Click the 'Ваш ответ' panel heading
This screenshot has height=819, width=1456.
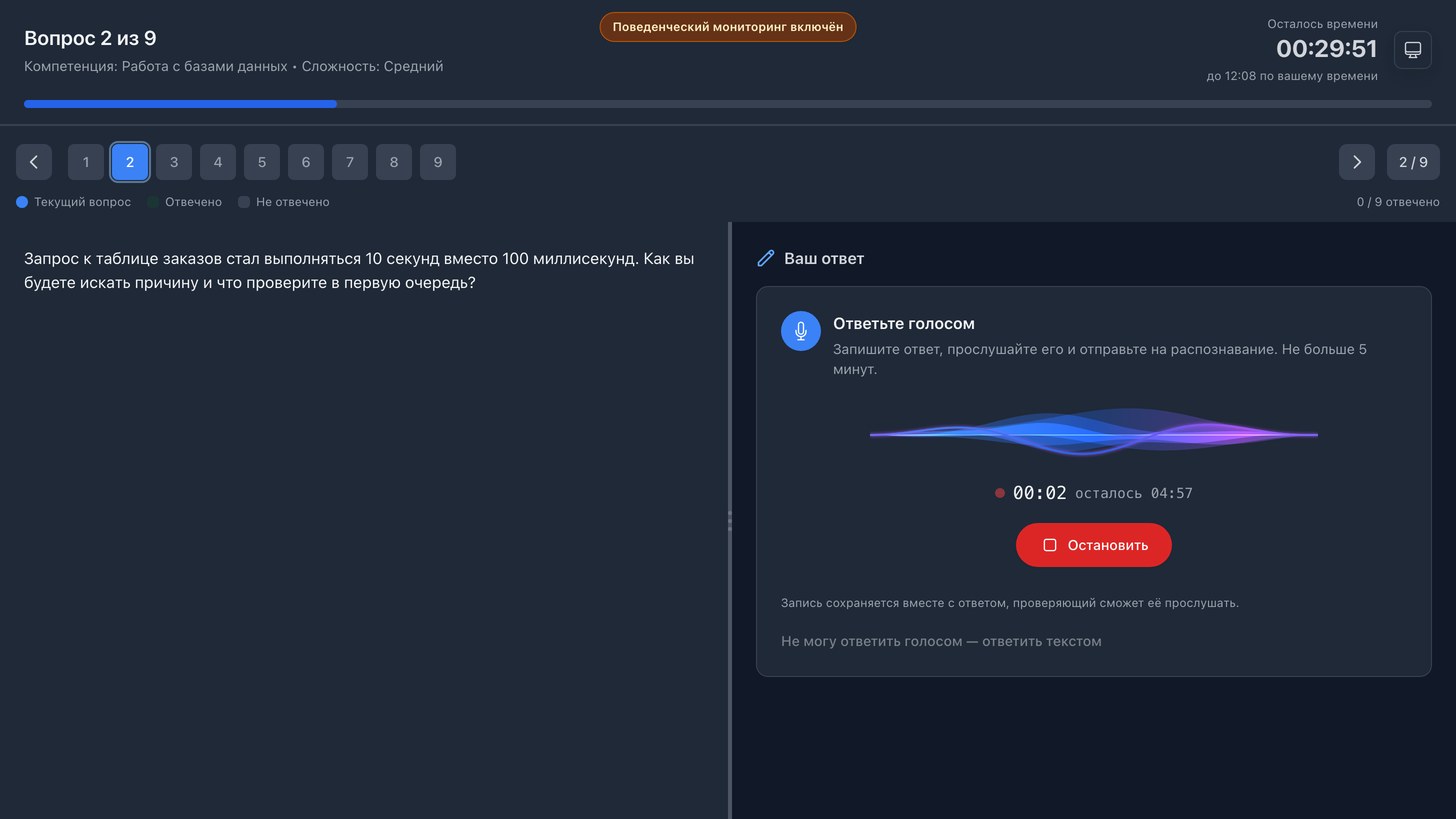pyautogui.click(x=824, y=258)
